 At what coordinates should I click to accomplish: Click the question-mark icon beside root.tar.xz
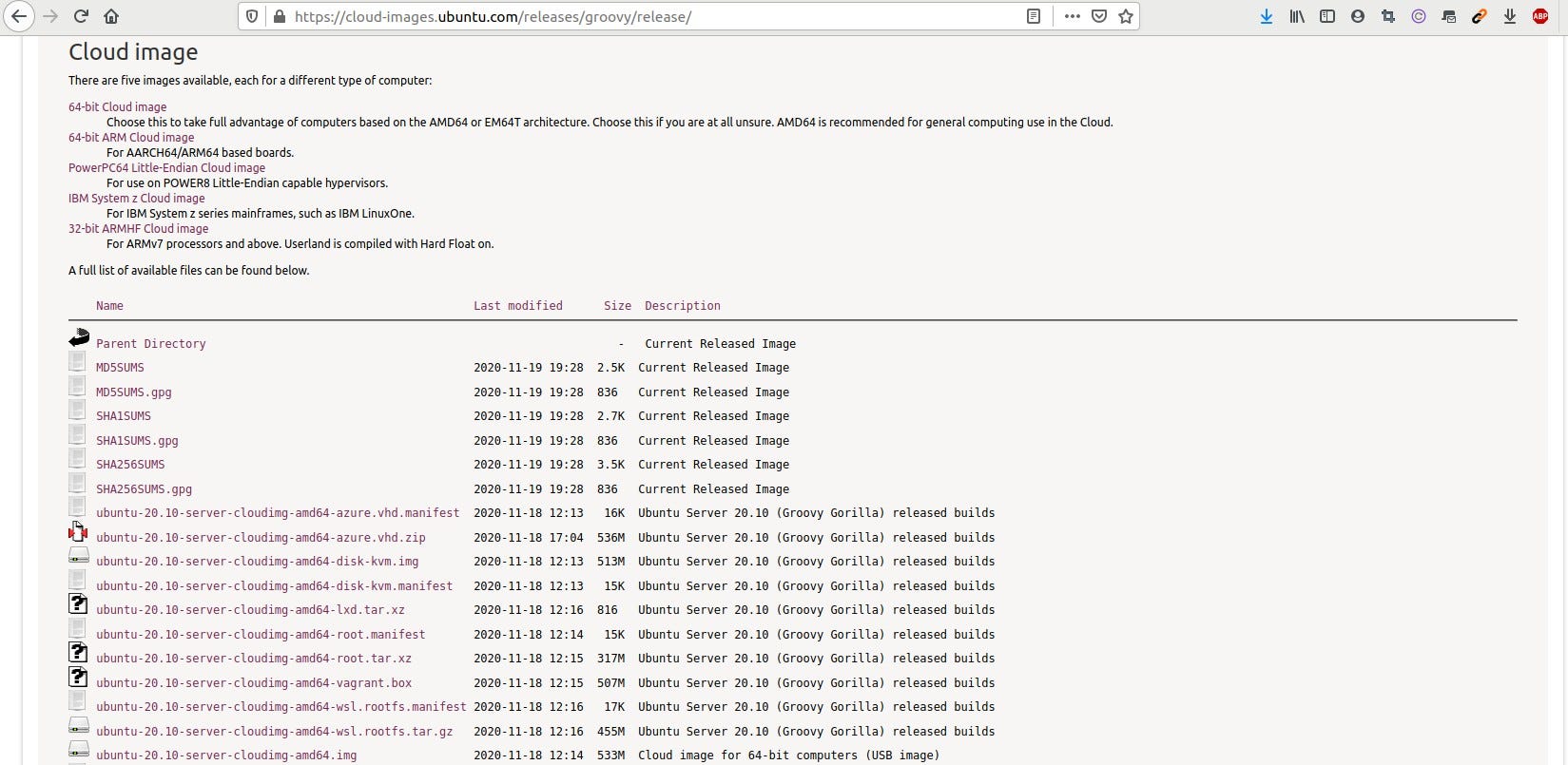(x=78, y=652)
